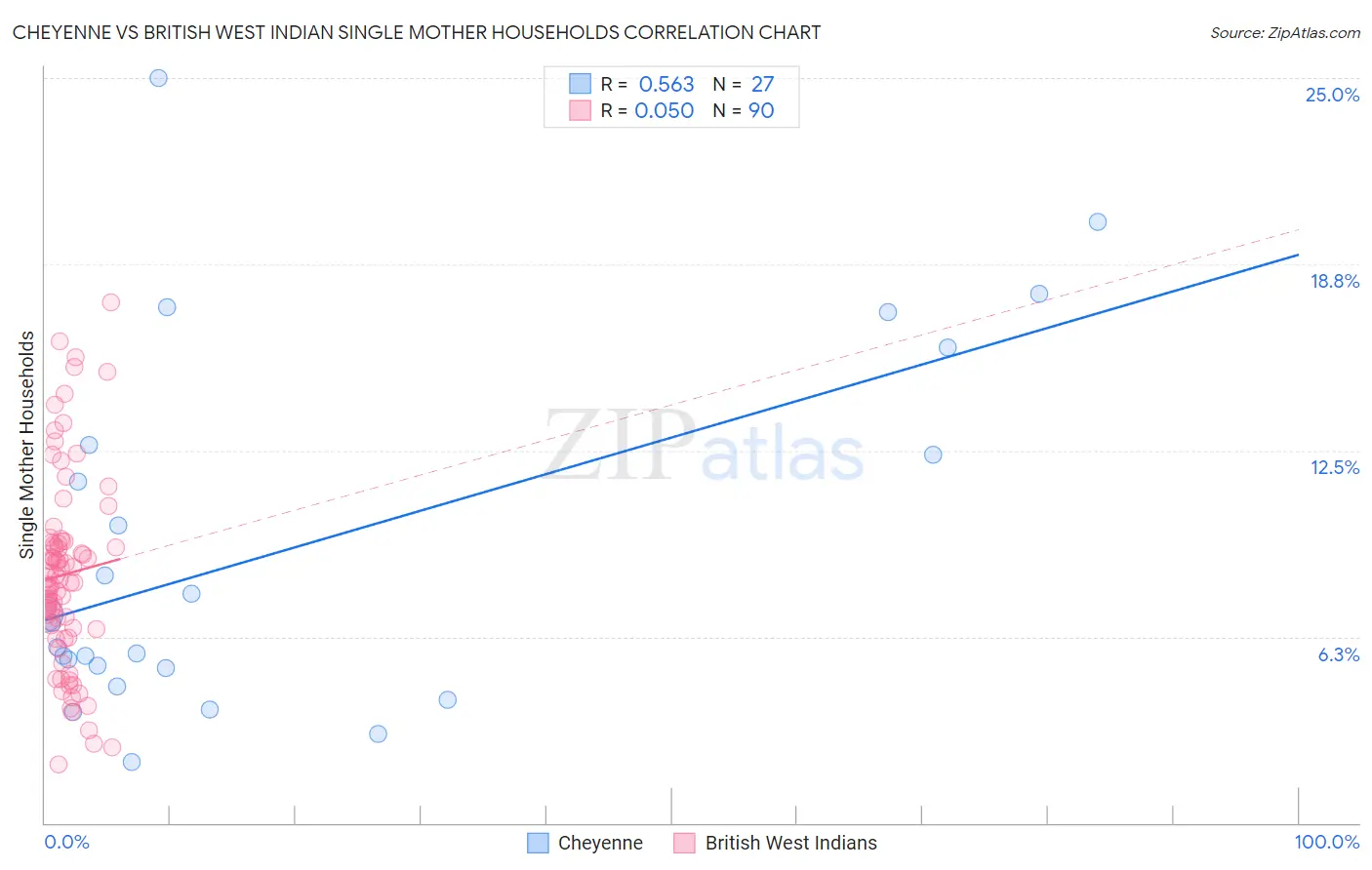Screen dimensions: 1372x870
Task: Select the blue Cheyenne swatch in bottom legend
Action: pyautogui.click(x=538, y=843)
